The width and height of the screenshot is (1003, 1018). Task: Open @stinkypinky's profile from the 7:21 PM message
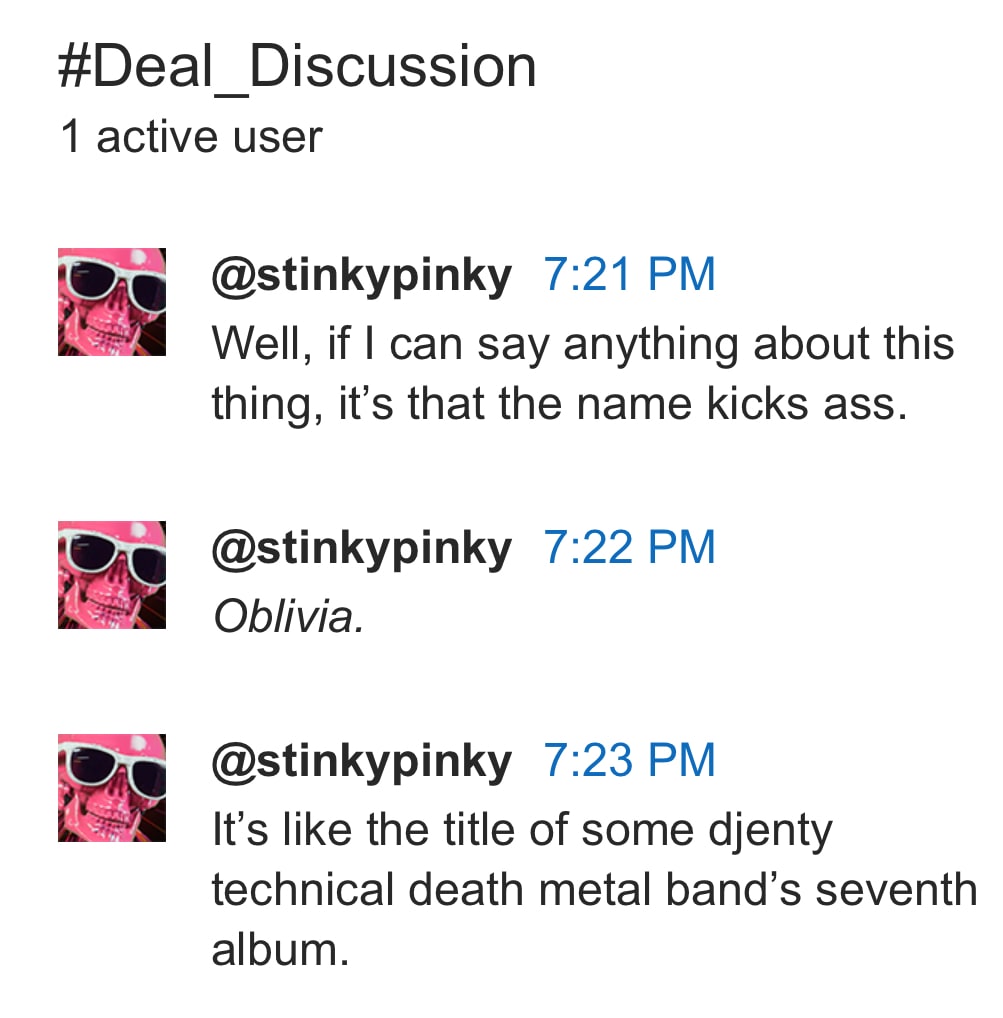point(361,275)
